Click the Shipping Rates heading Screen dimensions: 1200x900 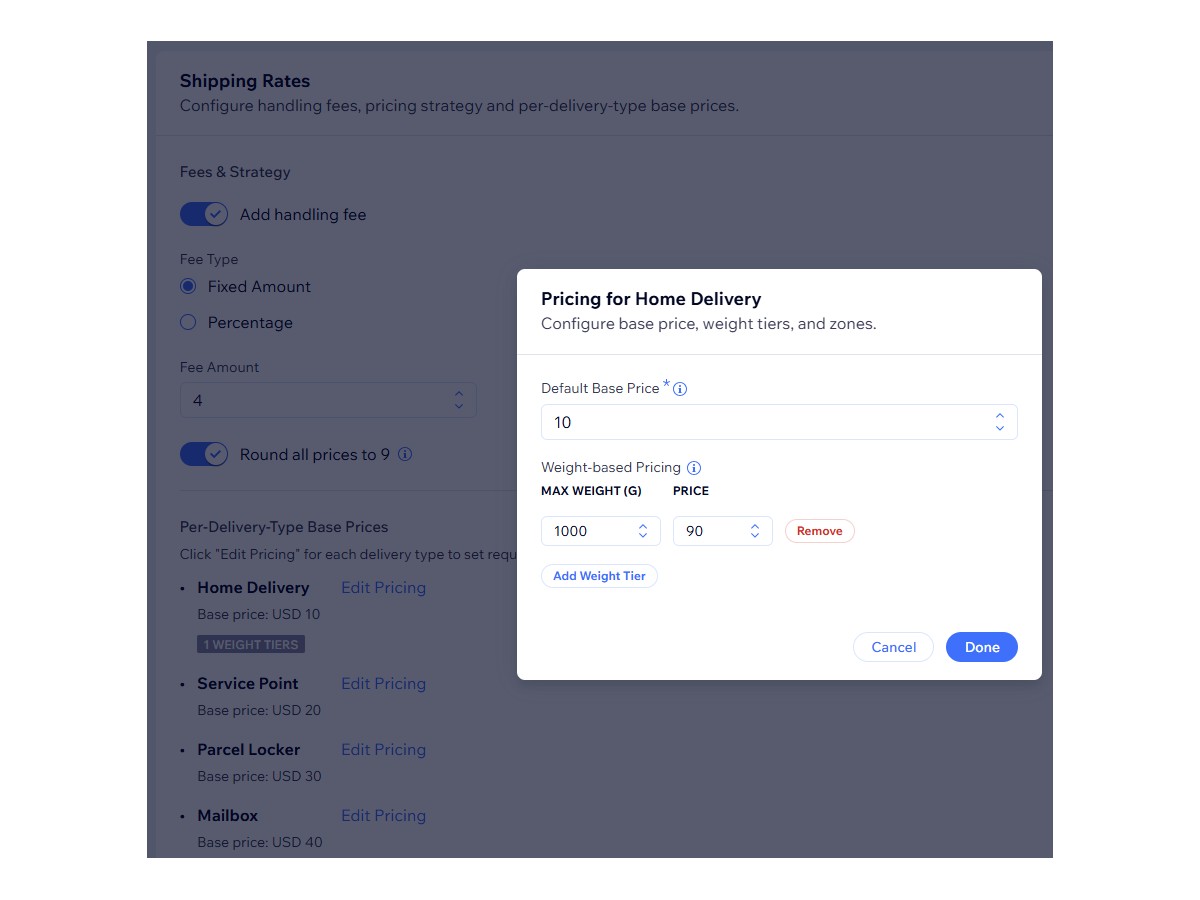click(x=245, y=81)
